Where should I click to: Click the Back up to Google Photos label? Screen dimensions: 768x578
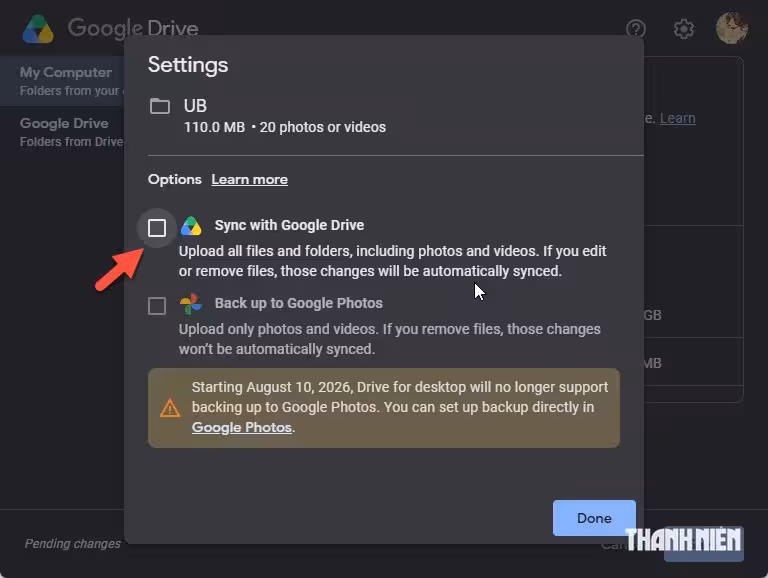coord(298,303)
